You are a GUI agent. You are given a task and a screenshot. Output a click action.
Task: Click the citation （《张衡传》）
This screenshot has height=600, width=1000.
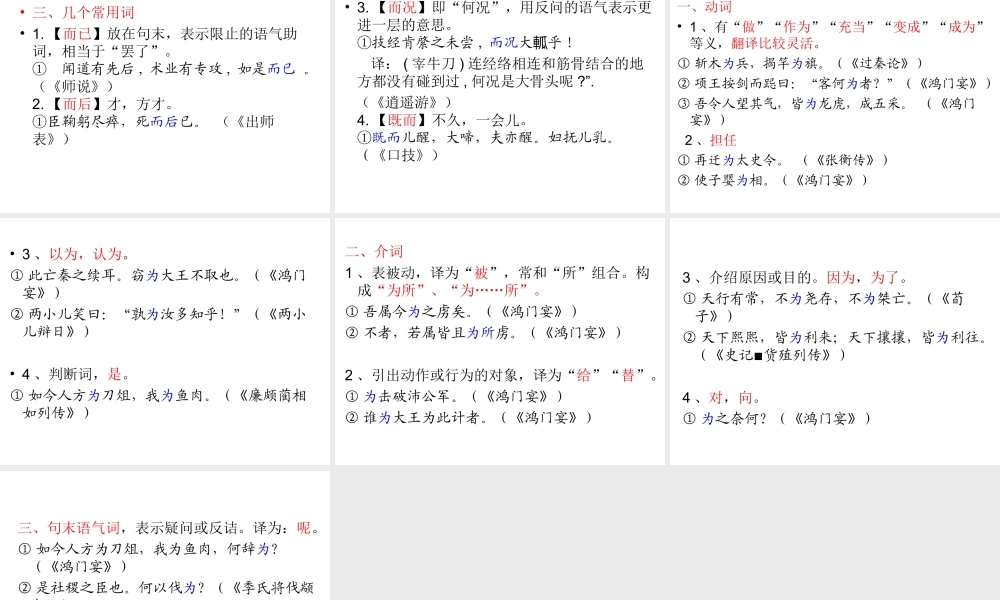coord(845,160)
